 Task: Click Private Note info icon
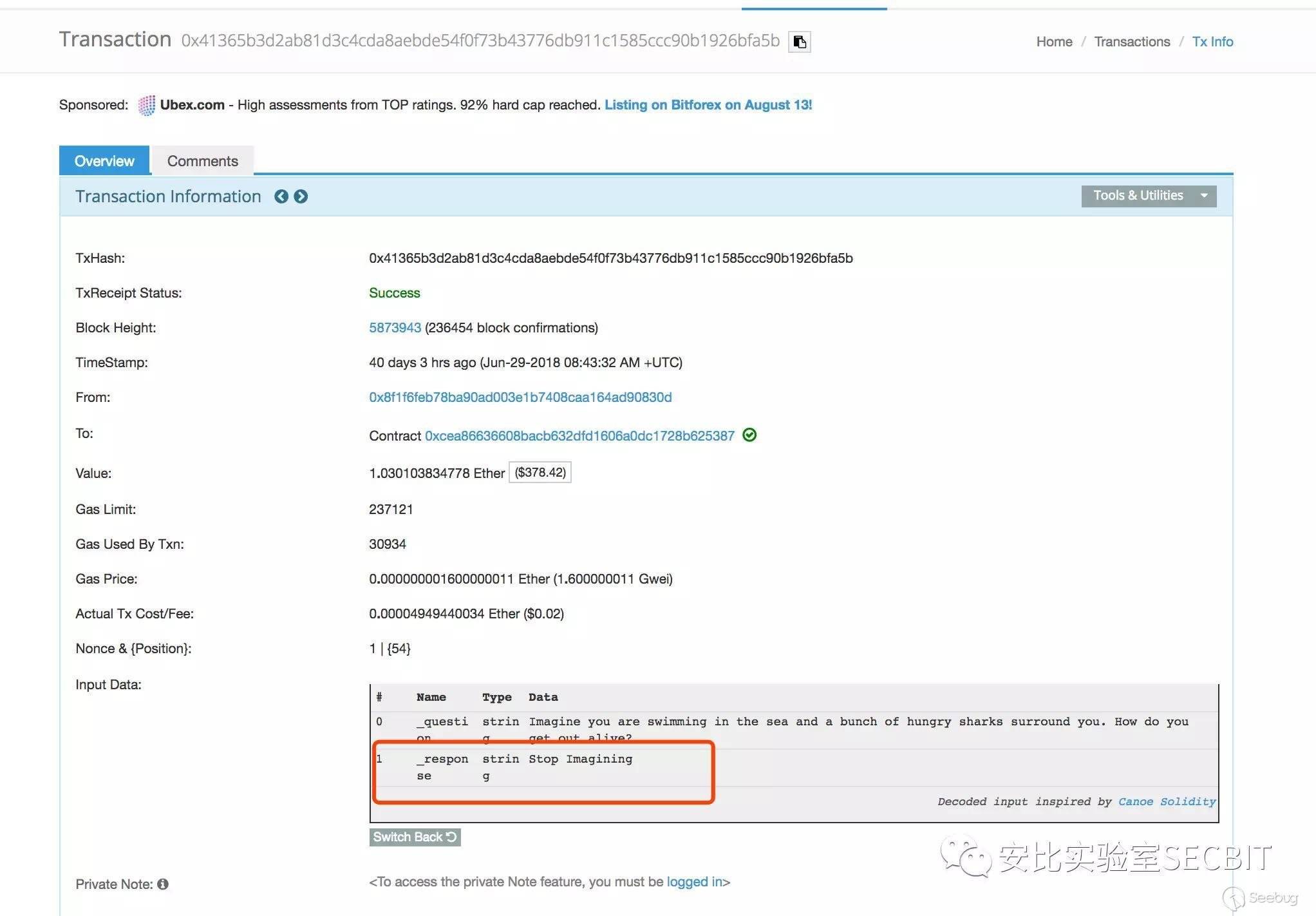coord(163,884)
